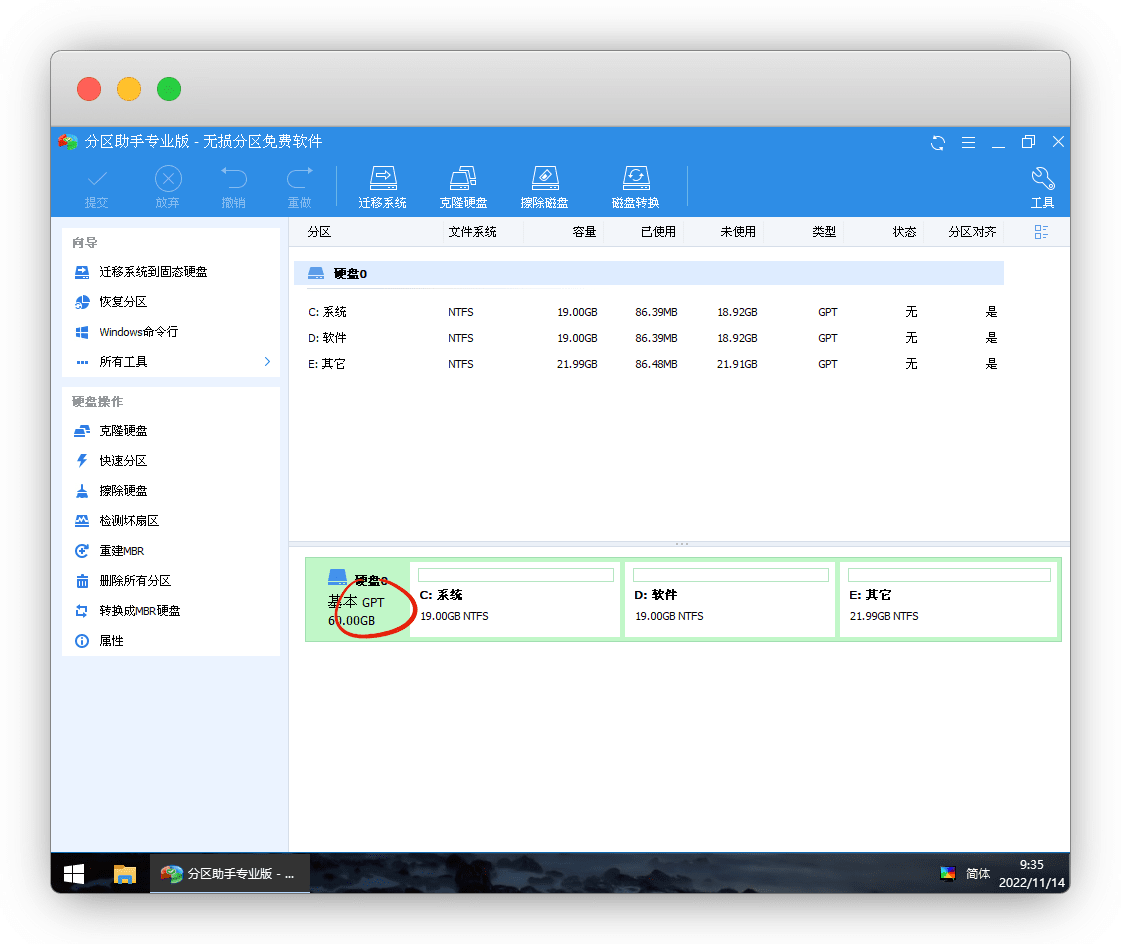Screen dimensions: 1121x944
Task: Open the 克隆硬盘 toolbar tool
Action: point(463,186)
